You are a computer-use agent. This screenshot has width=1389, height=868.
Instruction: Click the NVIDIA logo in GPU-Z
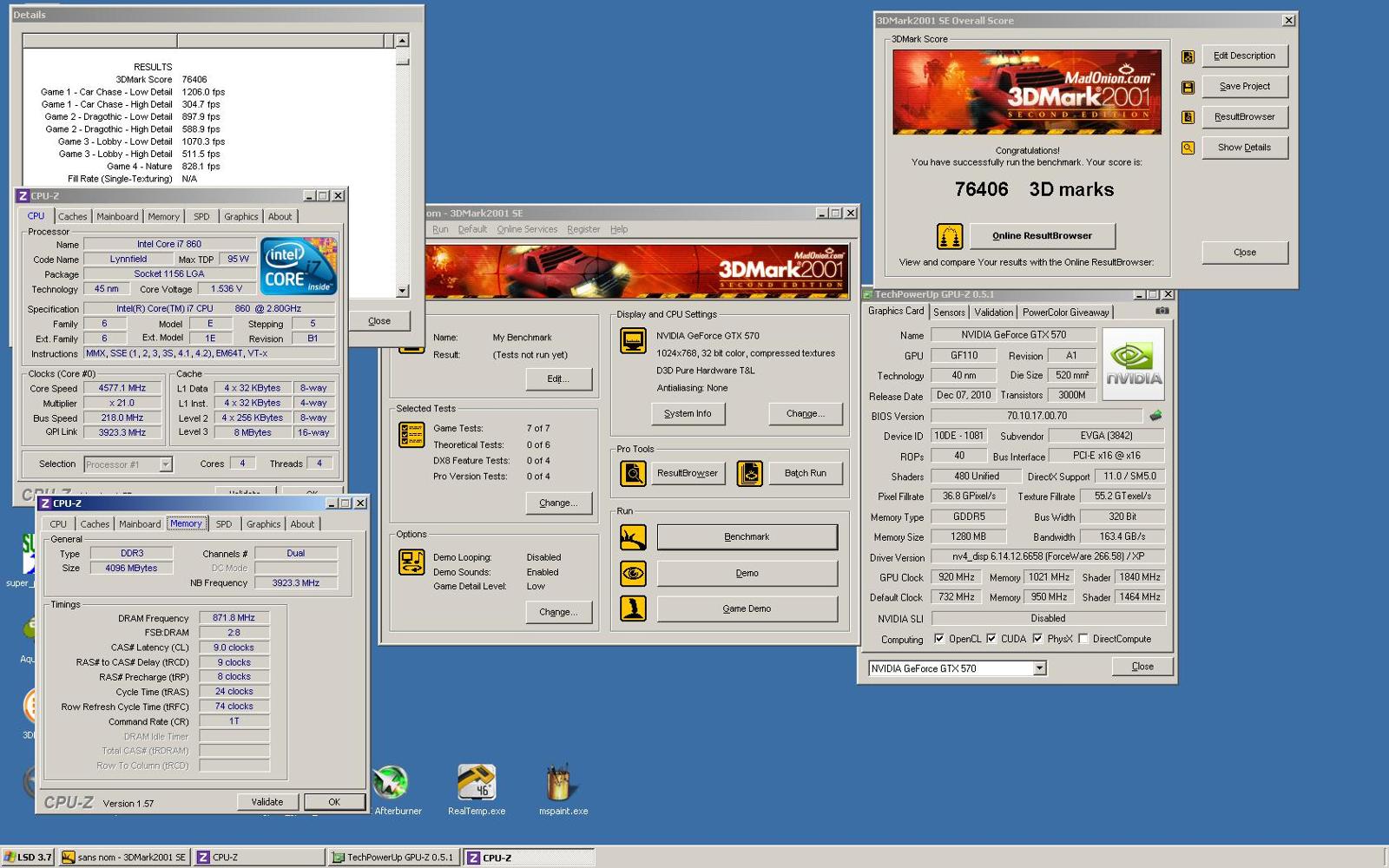click(x=1133, y=364)
